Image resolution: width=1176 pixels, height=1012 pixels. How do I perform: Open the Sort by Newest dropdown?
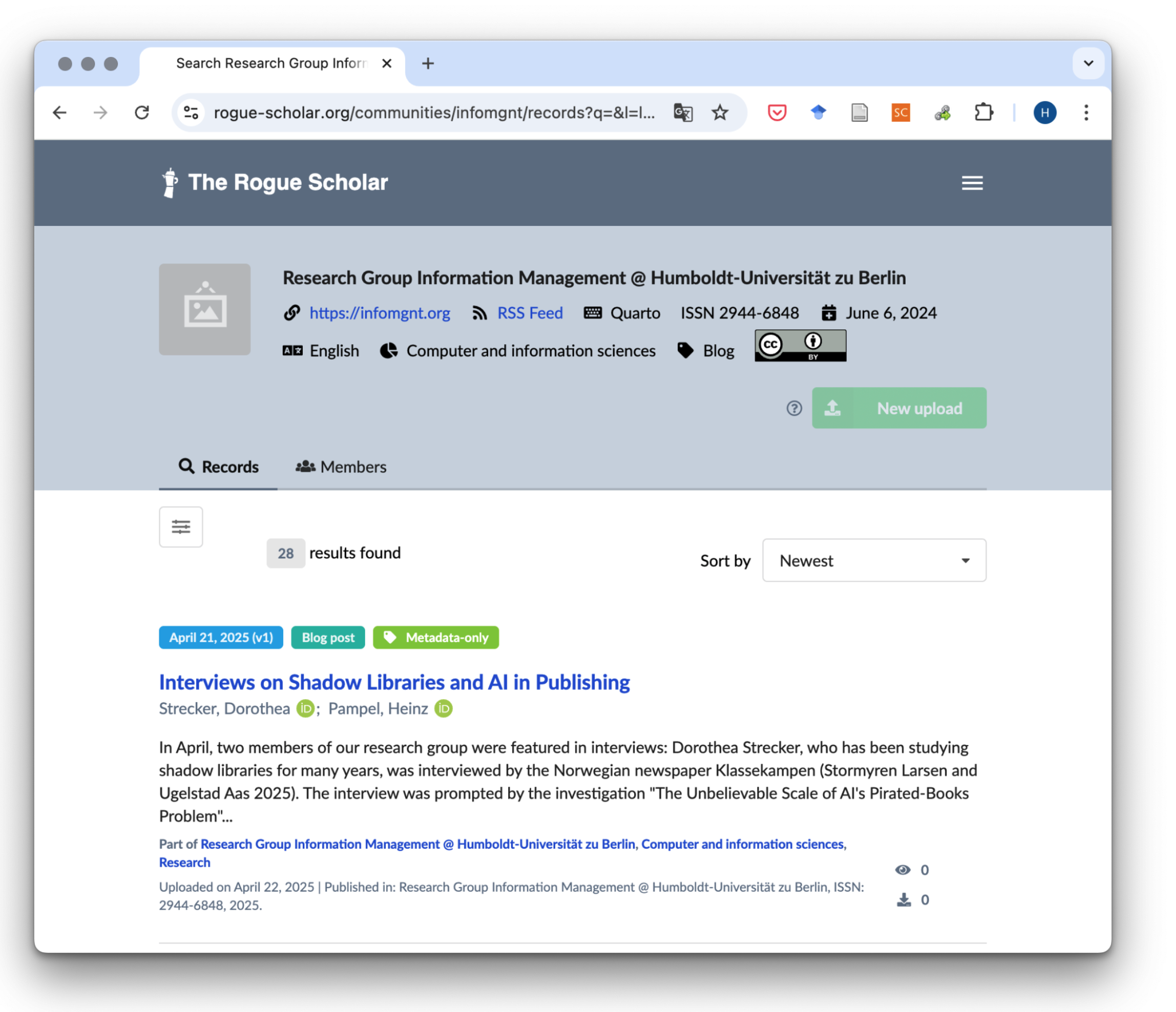(874, 560)
